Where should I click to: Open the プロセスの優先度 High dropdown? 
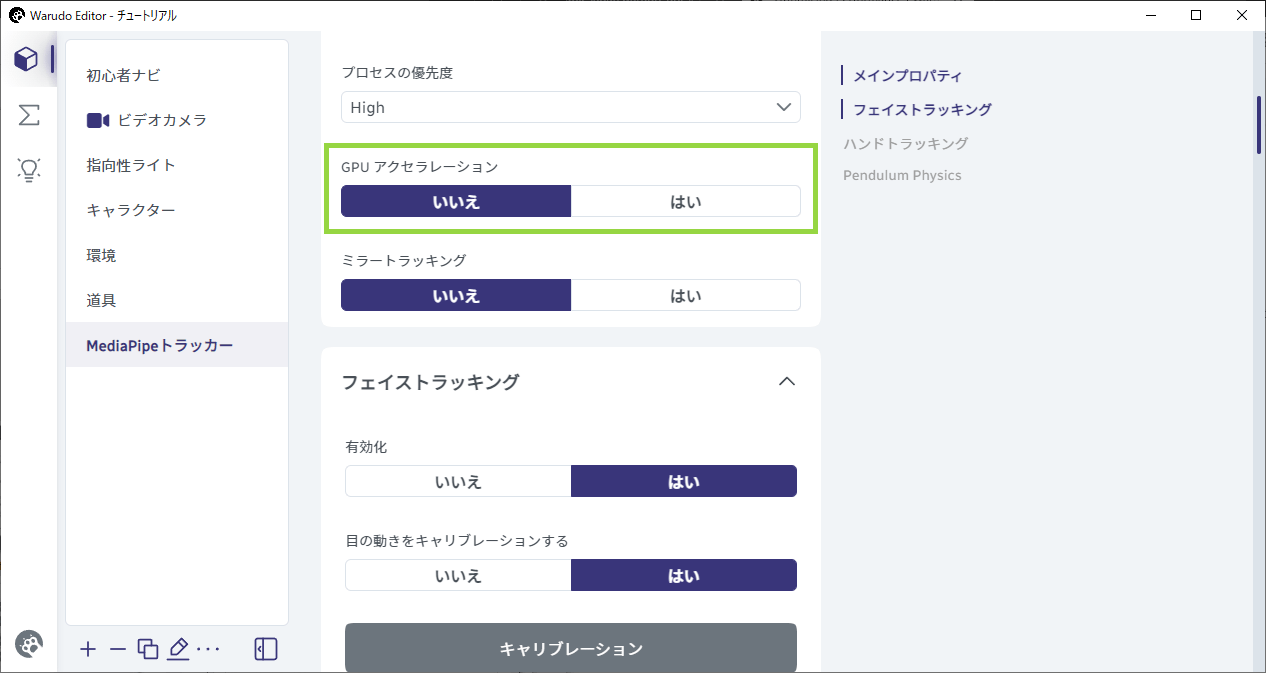[x=570, y=107]
